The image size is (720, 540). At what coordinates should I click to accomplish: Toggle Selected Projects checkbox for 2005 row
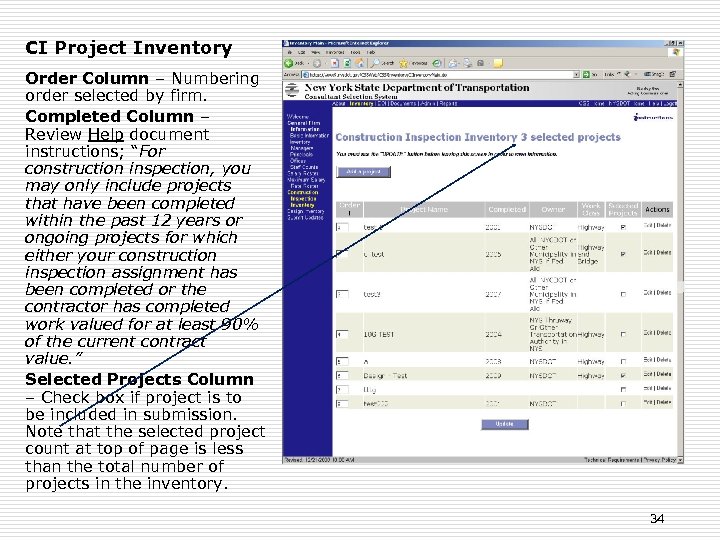(623, 254)
